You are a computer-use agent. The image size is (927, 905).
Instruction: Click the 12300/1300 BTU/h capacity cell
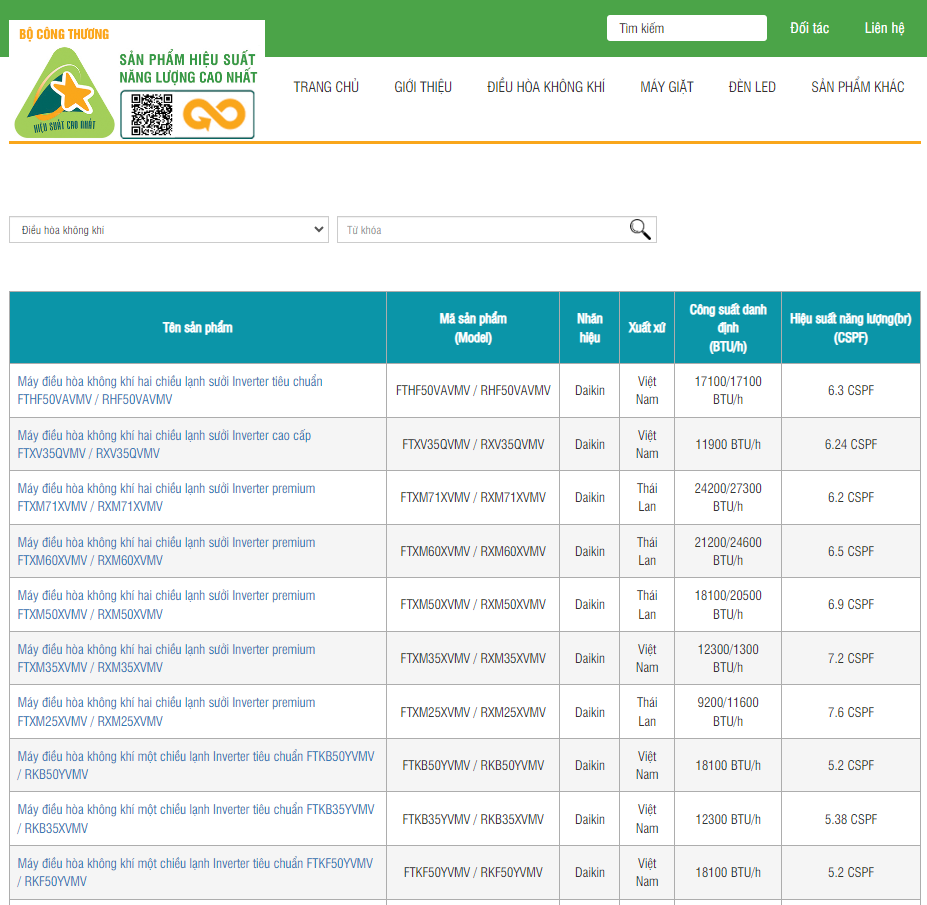tap(728, 658)
